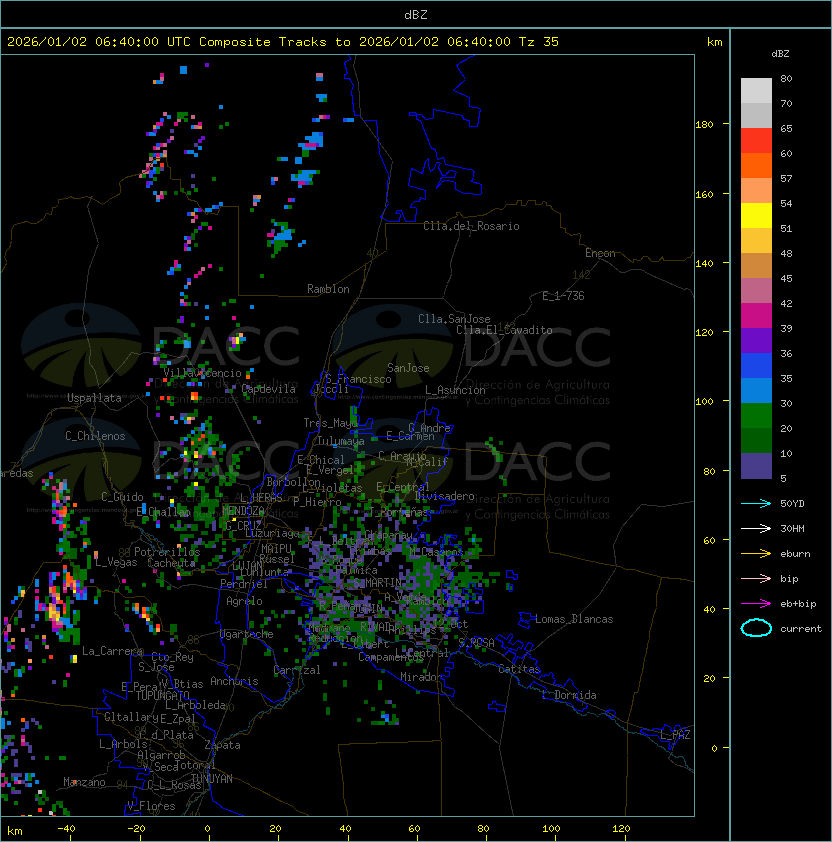Click the 'Potrerillos' map label
This screenshot has width=832, height=842.
[167, 552]
